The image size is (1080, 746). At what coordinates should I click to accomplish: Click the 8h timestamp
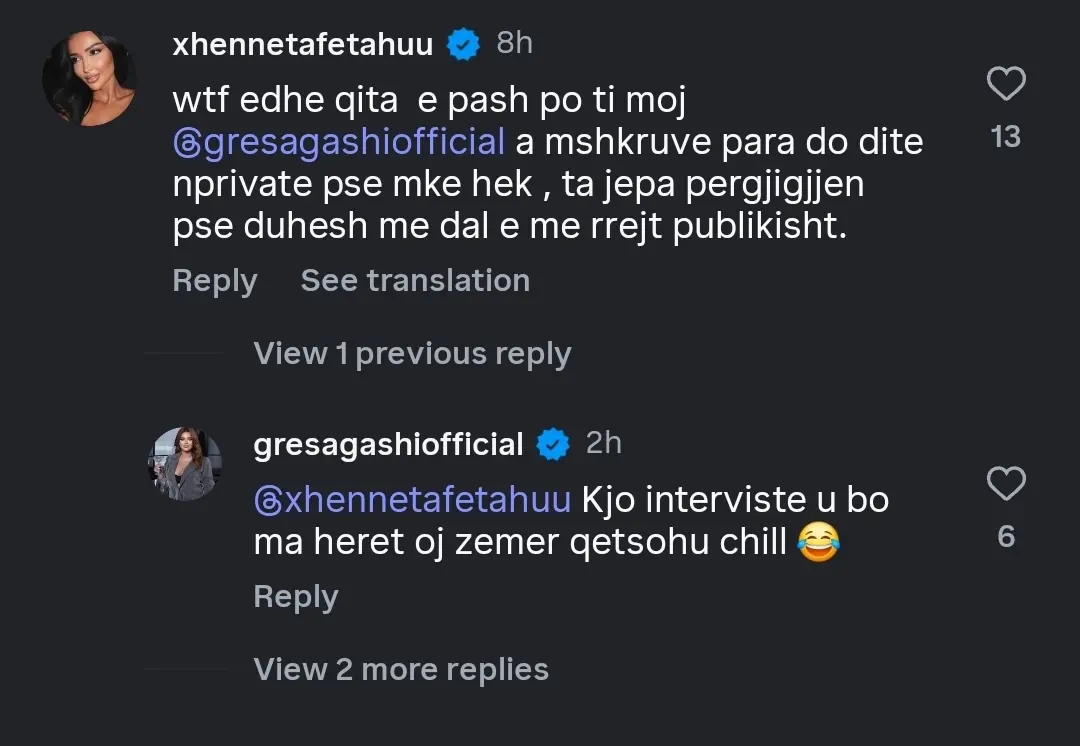pos(514,43)
